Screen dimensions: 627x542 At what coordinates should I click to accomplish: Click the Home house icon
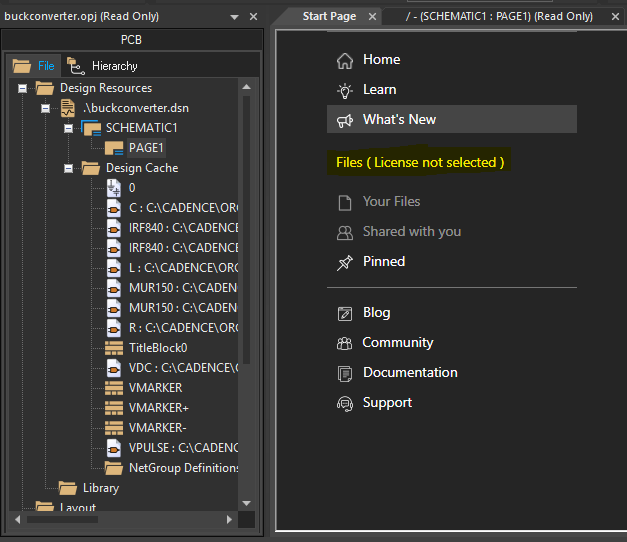point(345,60)
